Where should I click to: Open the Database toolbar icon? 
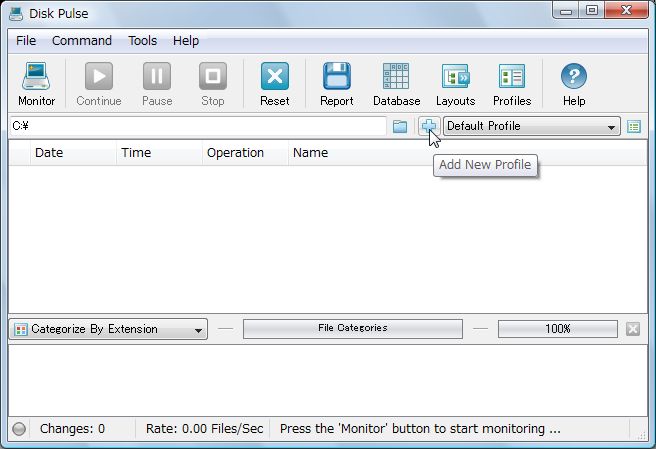pyautogui.click(x=396, y=76)
